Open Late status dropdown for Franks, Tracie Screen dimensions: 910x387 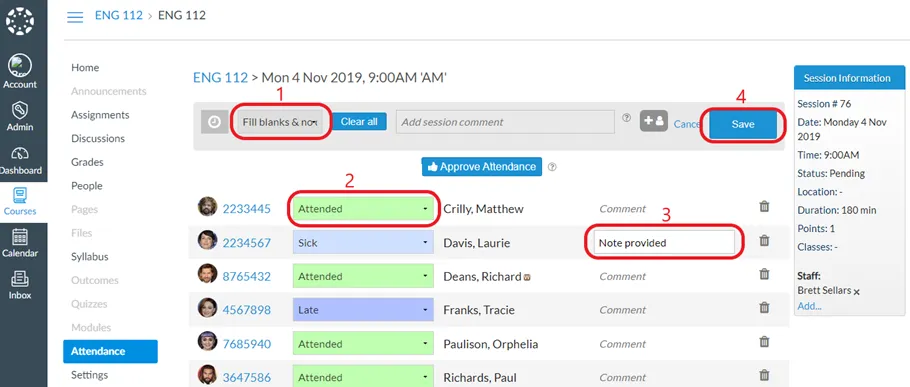(363, 310)
